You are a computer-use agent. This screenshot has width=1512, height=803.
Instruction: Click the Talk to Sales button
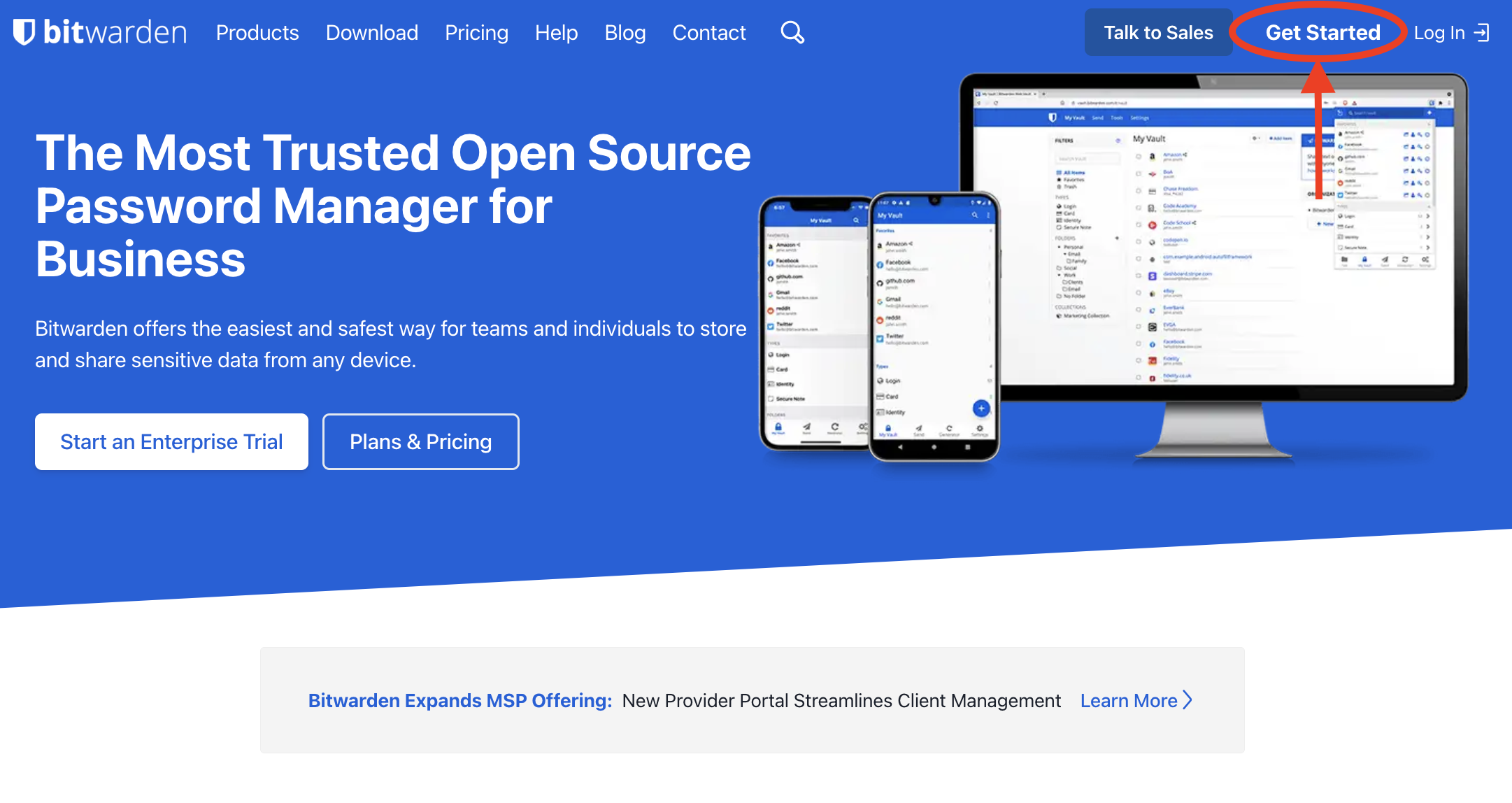1158,32
